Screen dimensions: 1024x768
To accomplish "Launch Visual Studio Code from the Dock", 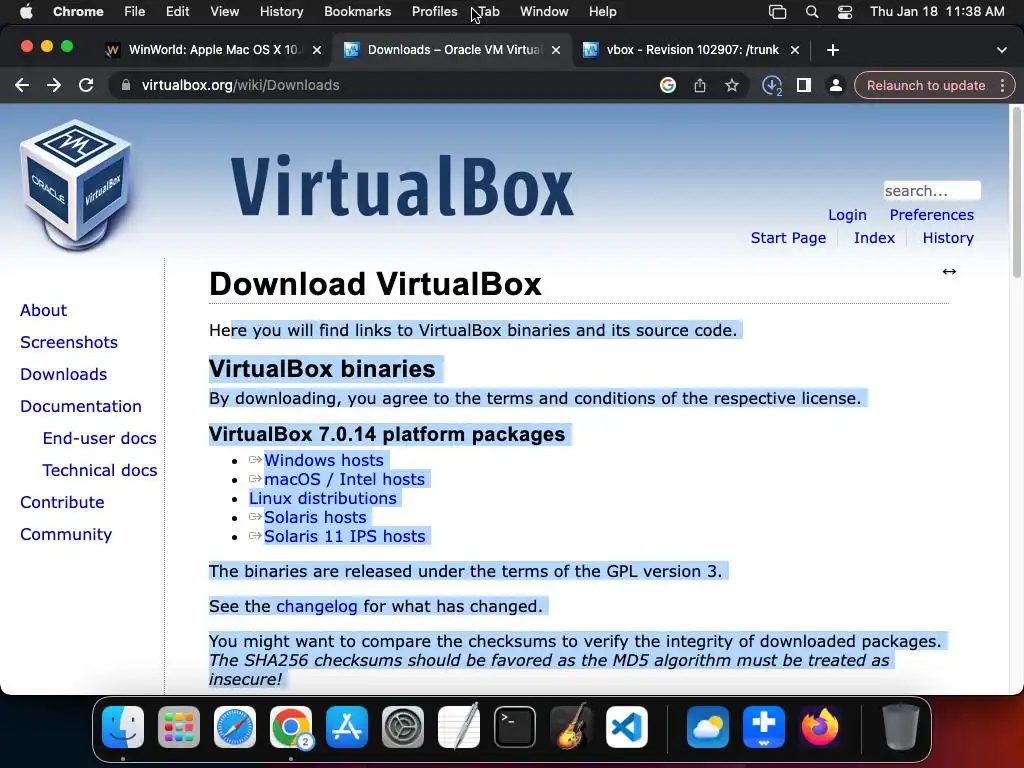I will 627,727.
